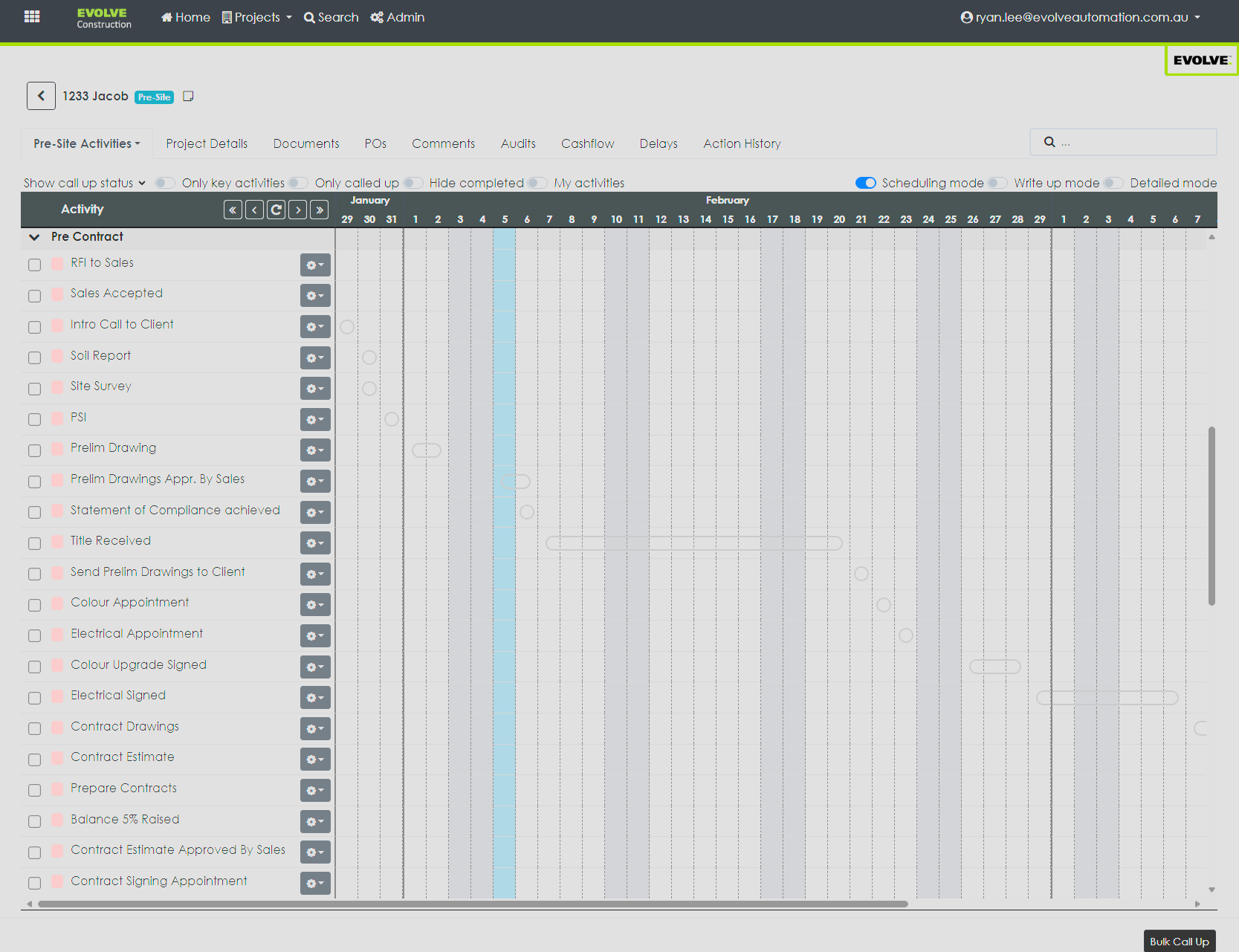Click the note icon next to Pre-Site badge
This screenshot has height=952, width=1239.
188,97
